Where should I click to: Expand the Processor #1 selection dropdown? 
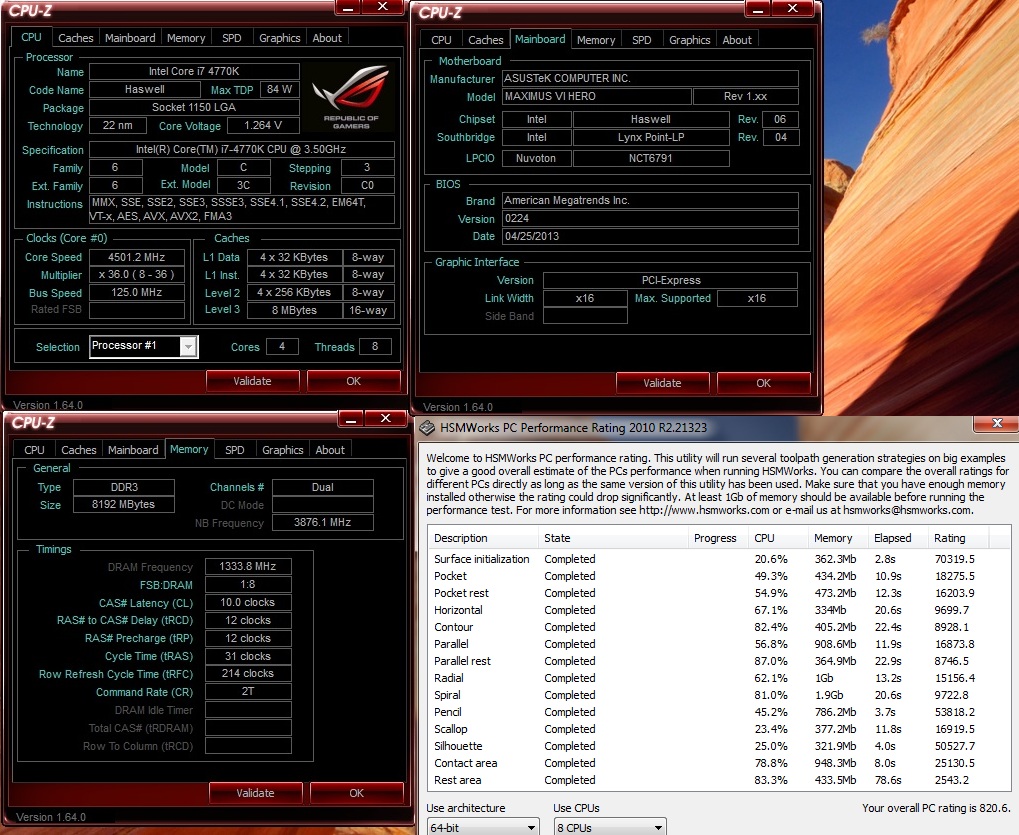pyautogui.click(x=188, y=347)
